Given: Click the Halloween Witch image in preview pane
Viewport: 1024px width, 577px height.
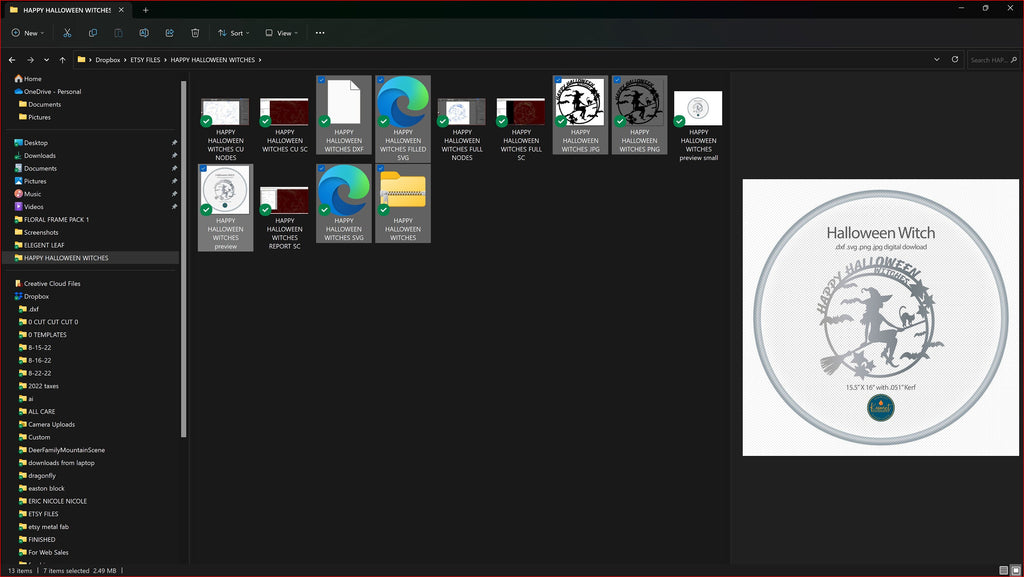Looking at the screenshot, I should coord(880,317).
